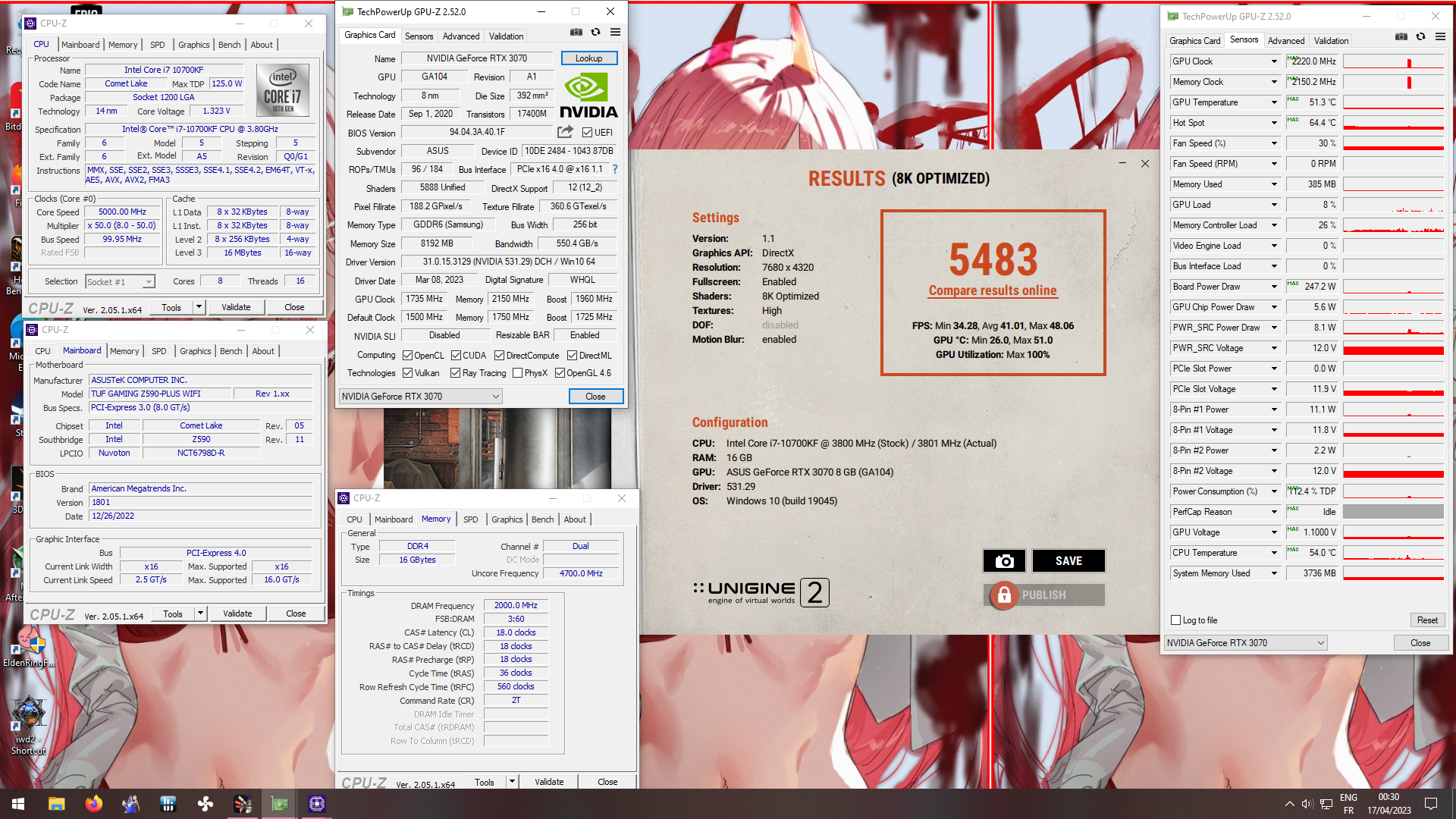Click Reset button in GPU-Z Sensors
The image size is (1456, 819).
[x=1427, y=620]
